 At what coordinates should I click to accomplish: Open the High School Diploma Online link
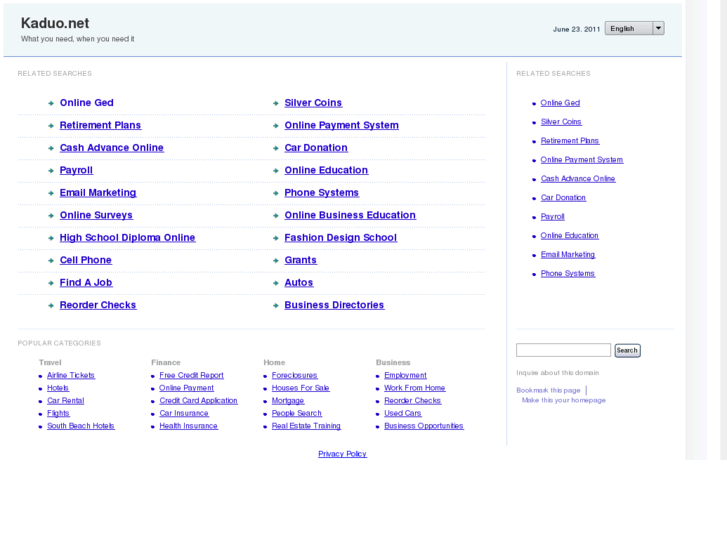127,237
